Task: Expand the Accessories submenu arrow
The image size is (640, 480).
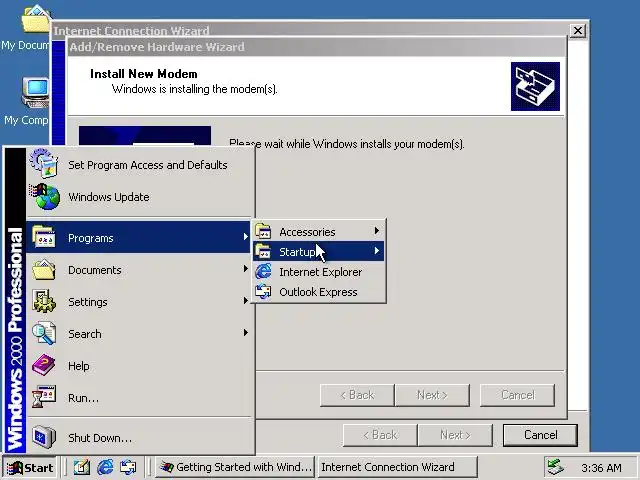Action: pos(377,231)
